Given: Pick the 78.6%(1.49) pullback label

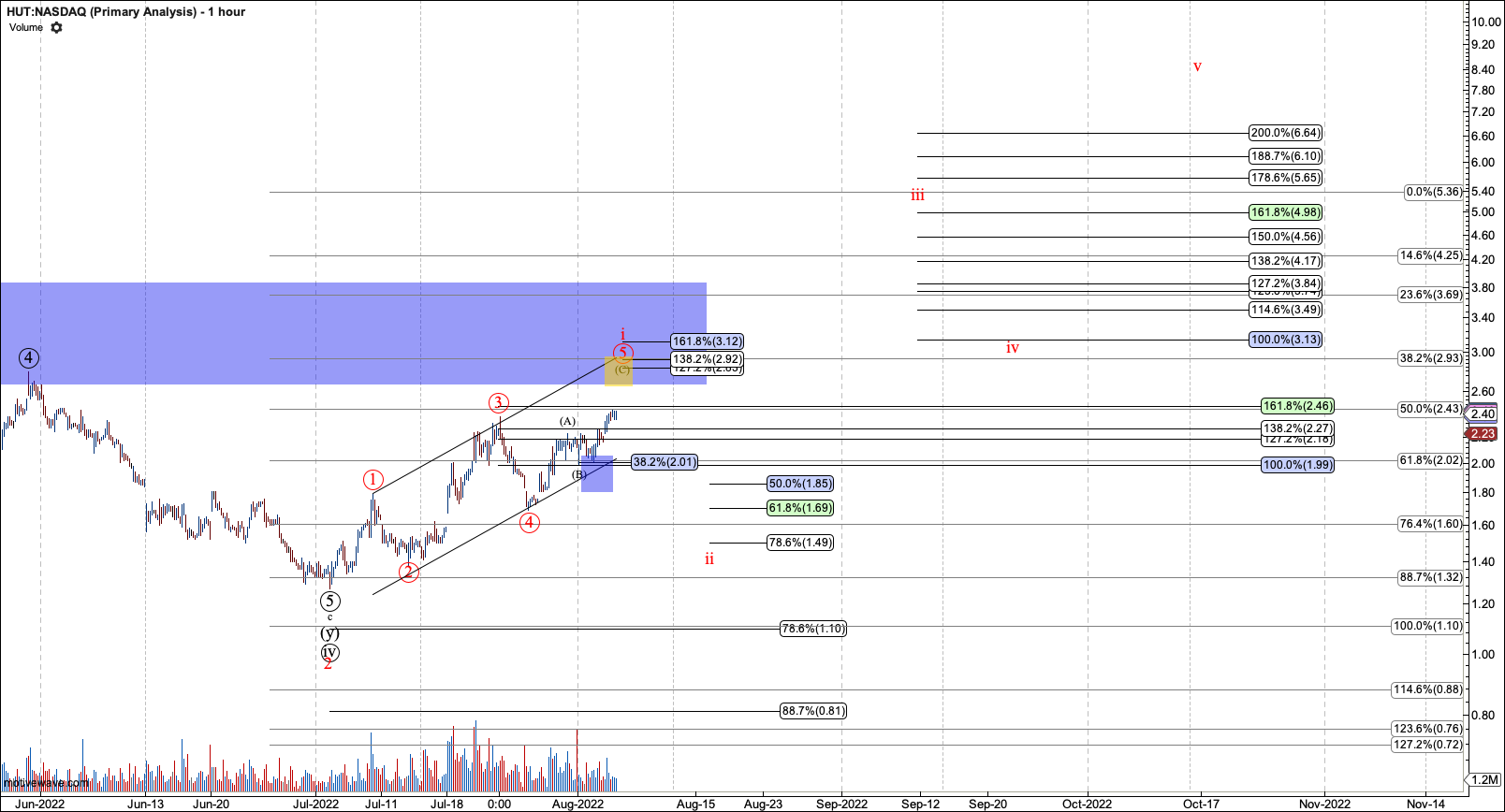Looking at the screenshot, I should coord(800,543).
